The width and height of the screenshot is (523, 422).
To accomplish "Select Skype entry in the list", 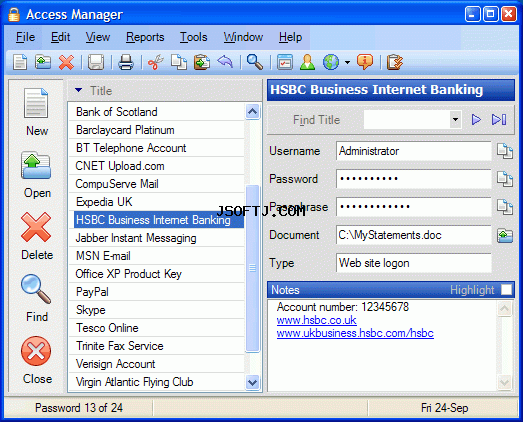I will coord(156,310).
